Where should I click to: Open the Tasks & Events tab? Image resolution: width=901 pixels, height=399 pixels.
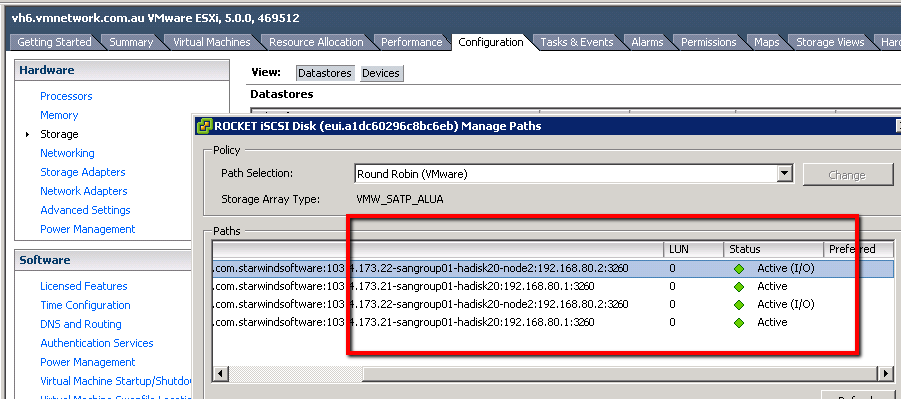(x=576, y=42)
